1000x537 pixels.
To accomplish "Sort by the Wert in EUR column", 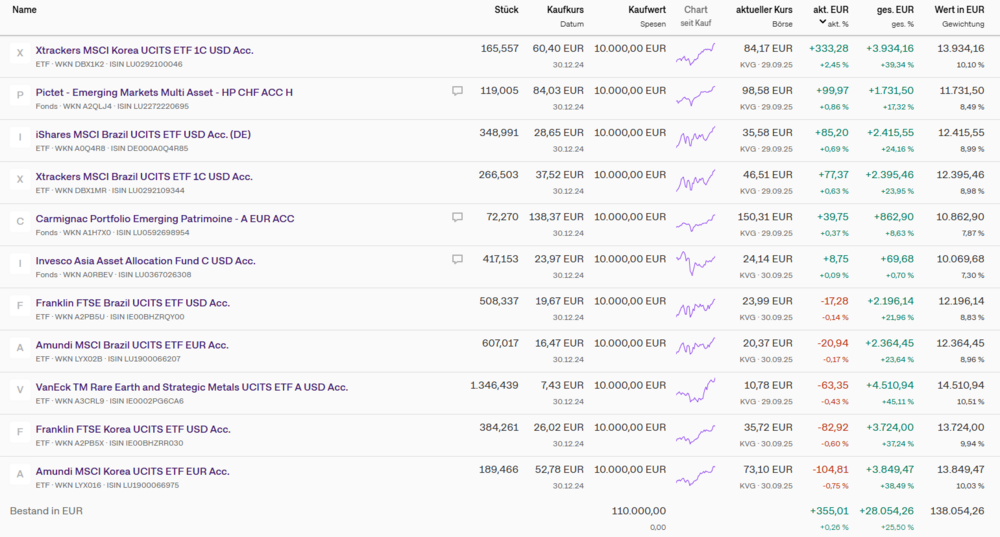I will pyautogui.click(x=959, y=9).
